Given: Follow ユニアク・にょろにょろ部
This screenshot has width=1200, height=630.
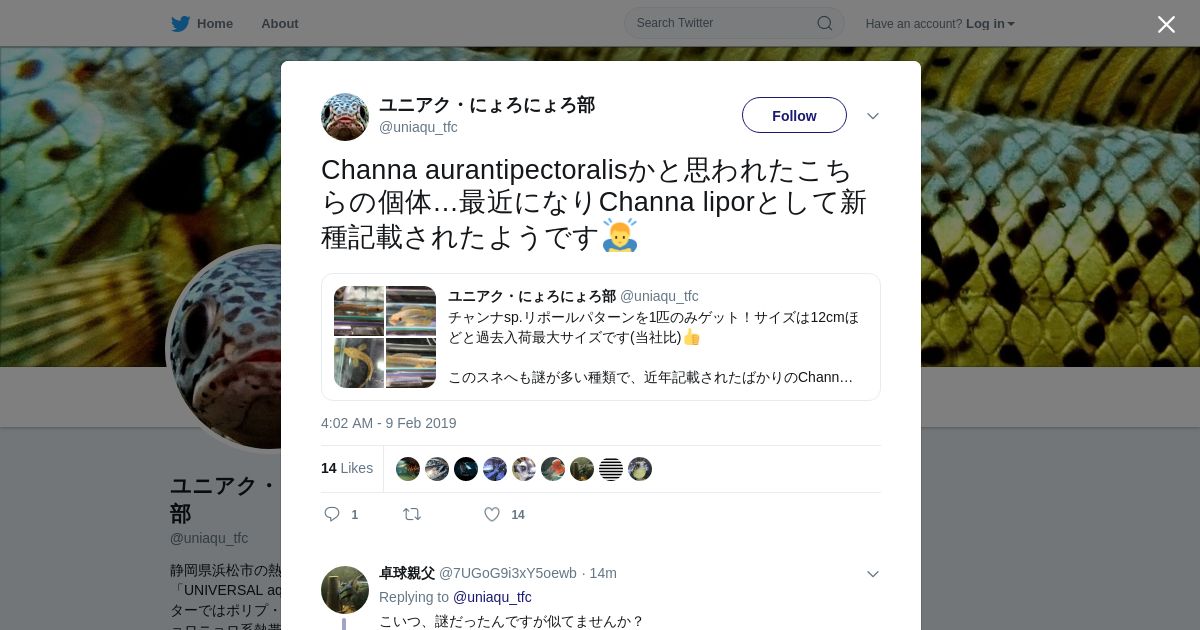Looking at the screenshot, I should click(x=794, y=115).
